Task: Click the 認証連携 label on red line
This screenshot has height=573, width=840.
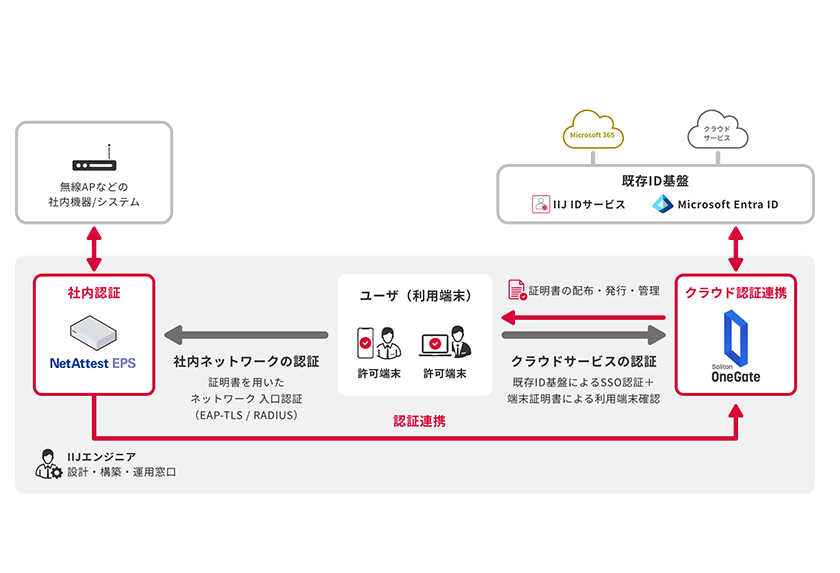Action: 419,421
